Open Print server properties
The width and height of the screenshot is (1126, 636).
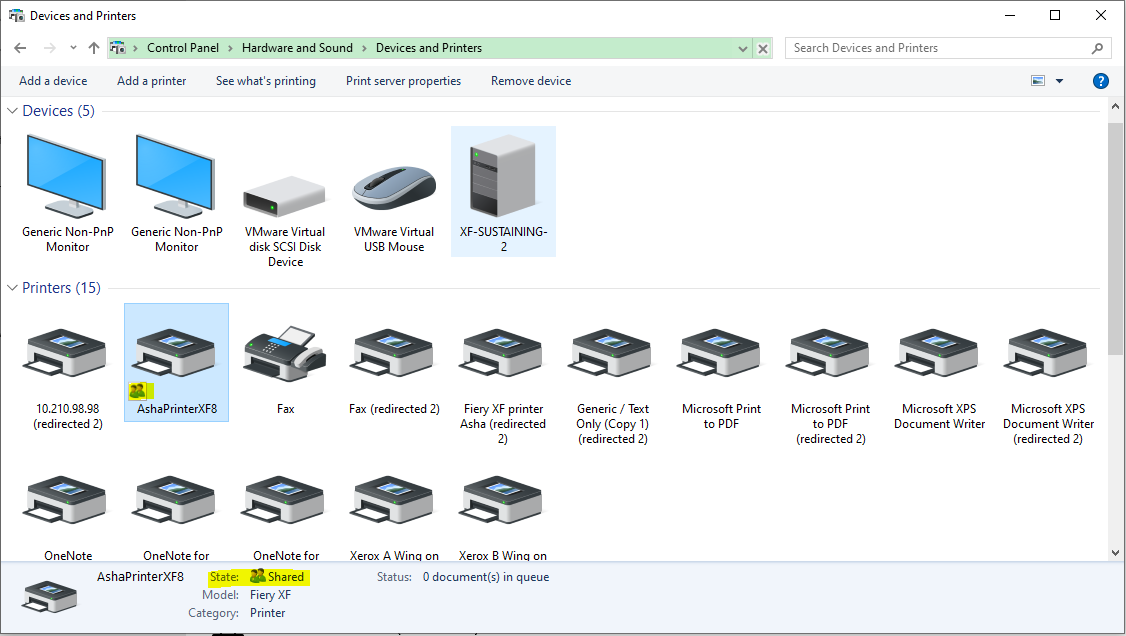click(x=404, y=81)
